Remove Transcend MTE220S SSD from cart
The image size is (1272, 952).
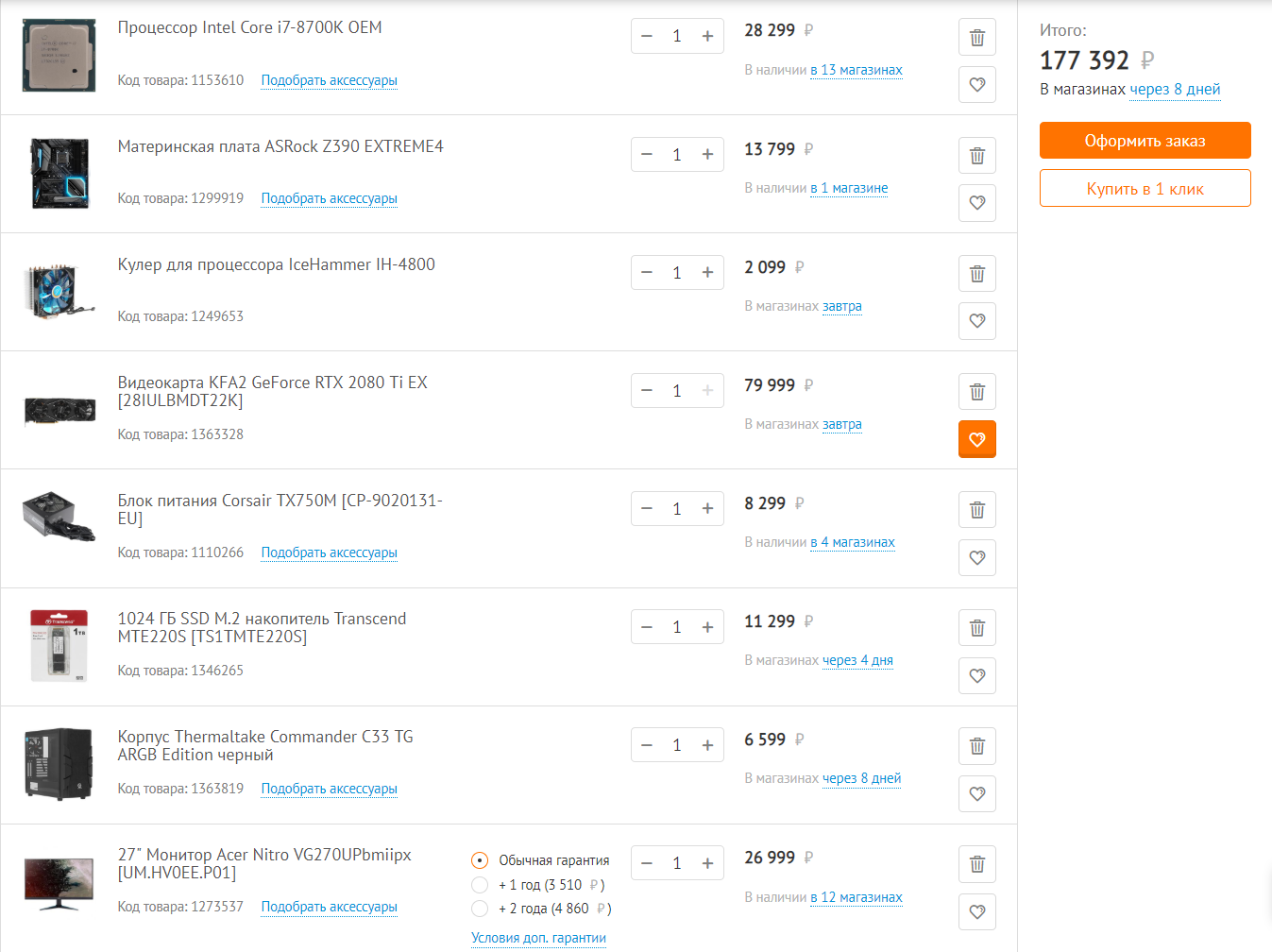[977, 628]
